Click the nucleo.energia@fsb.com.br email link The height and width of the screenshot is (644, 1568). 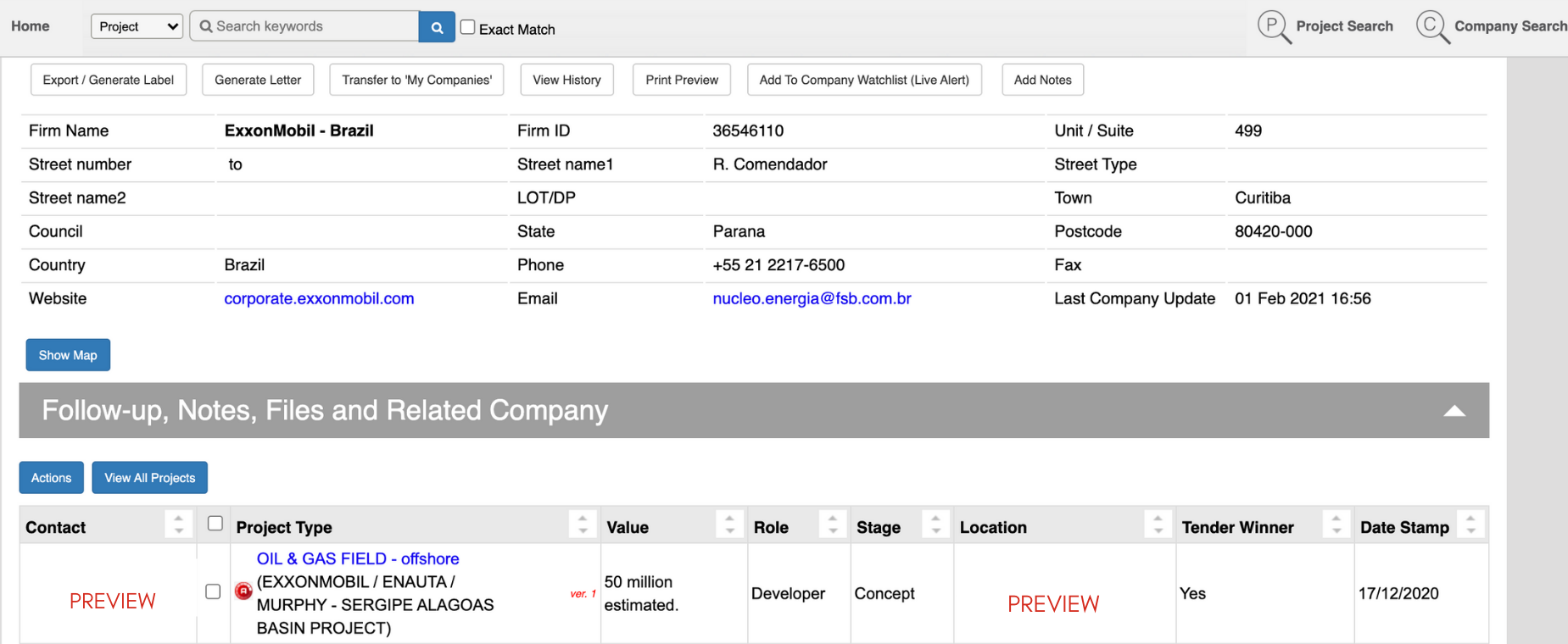812,298
